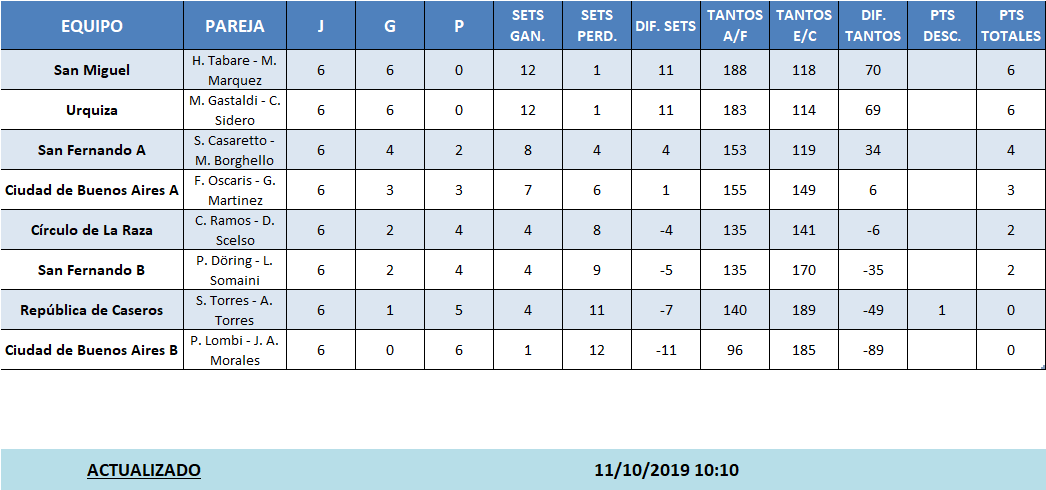Click Ciudad de Buenos Aires B cell

pyautogui.click(x=91, y=350)
